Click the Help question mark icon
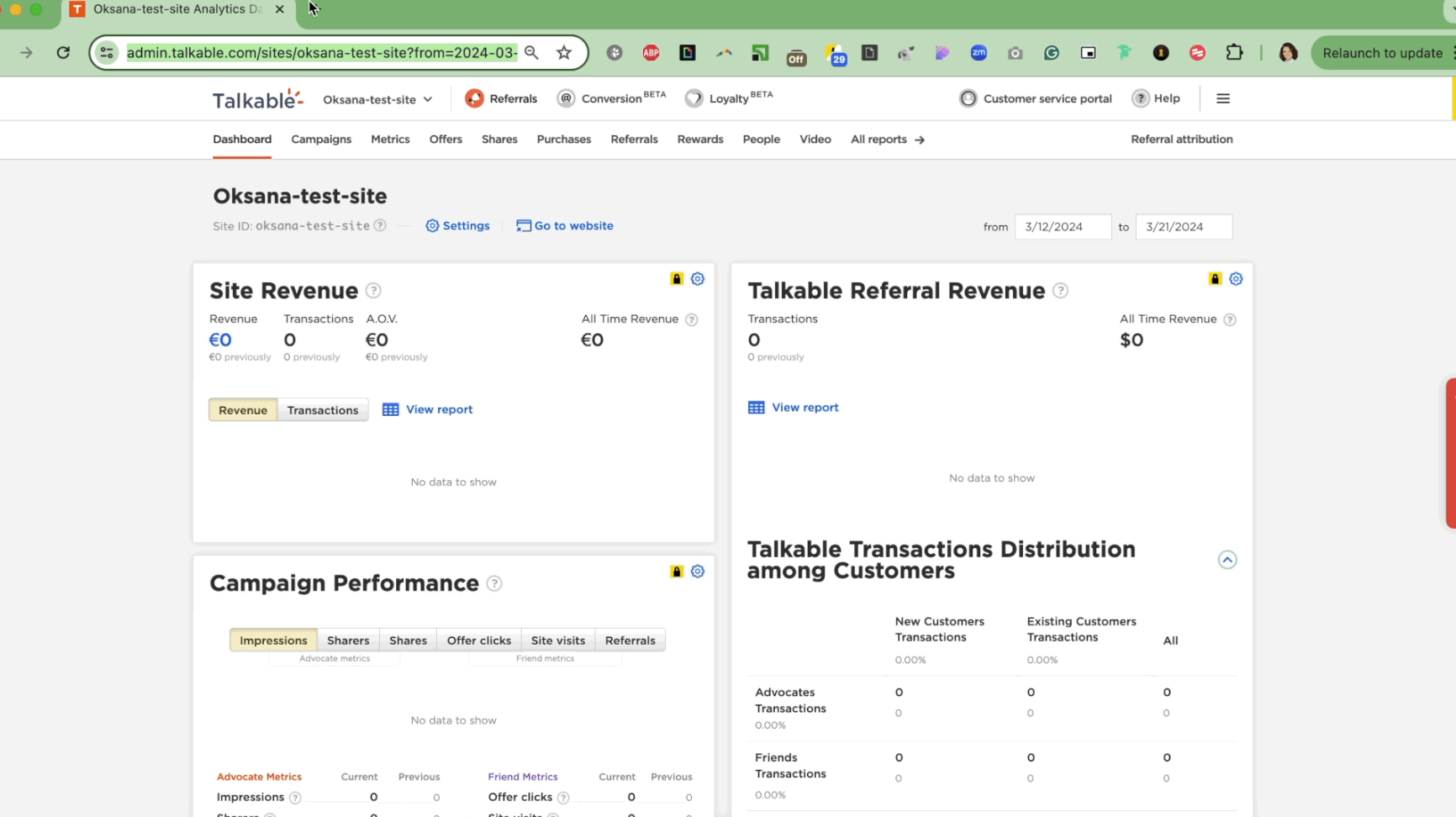The width and height of the screenshot is (1456, 817). [x=1139, y=98]
